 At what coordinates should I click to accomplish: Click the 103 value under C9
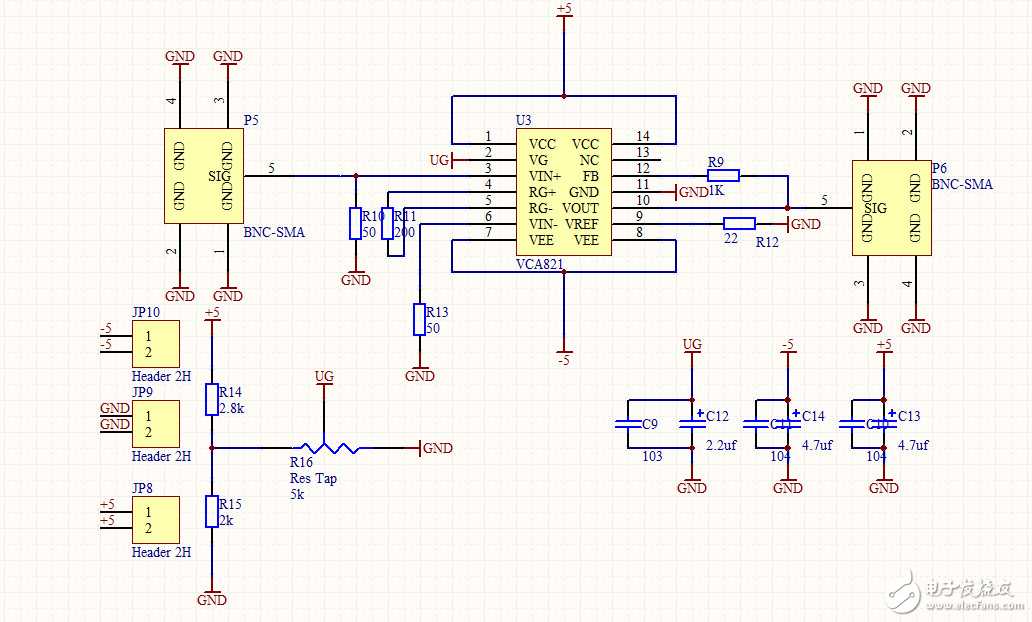652,455
